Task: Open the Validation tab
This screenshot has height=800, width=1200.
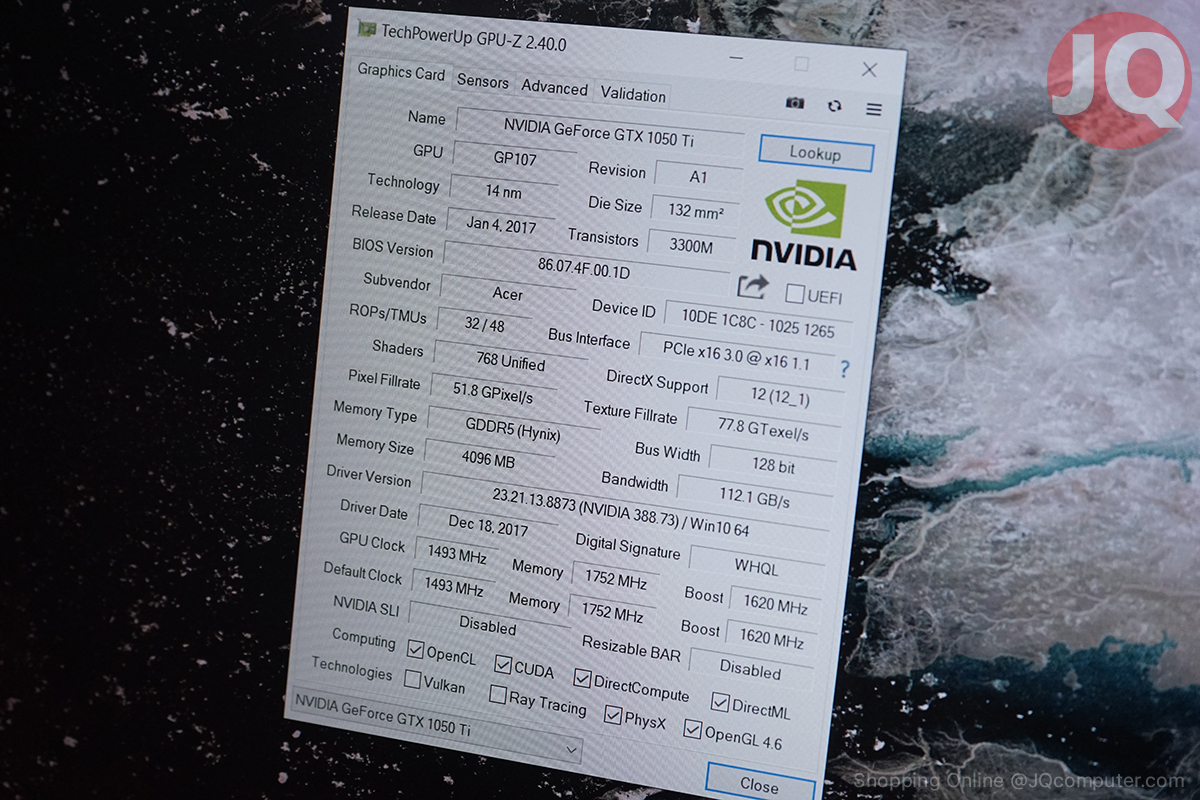Action: [x=633, y=95]
